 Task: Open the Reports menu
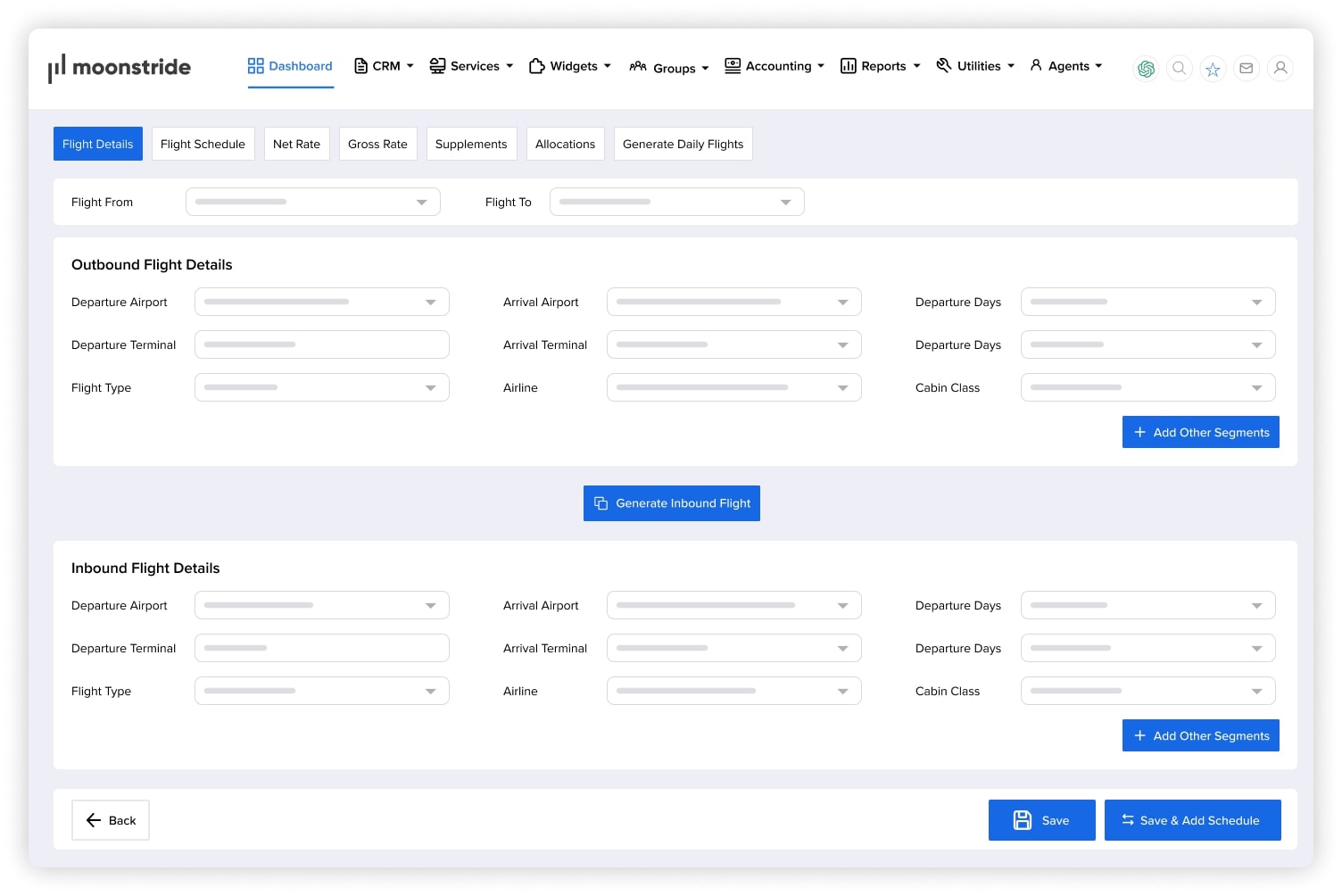coord(880,66)
